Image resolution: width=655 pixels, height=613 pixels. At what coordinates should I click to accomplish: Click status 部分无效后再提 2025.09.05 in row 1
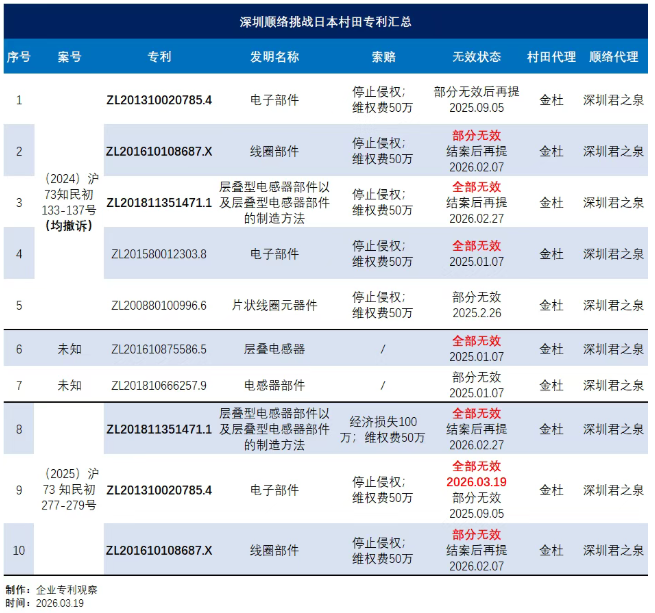point(477,100)
